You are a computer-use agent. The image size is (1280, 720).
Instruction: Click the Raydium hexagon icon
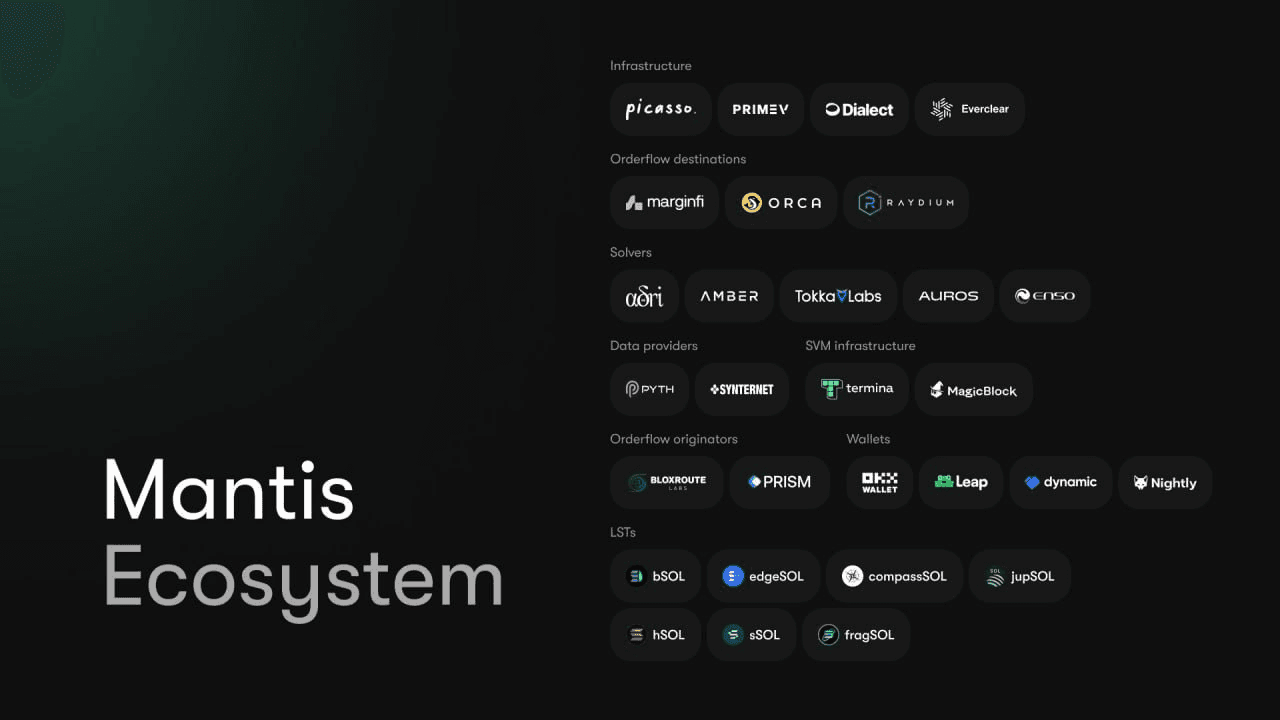pyautogui.click(x=870, y=203)
